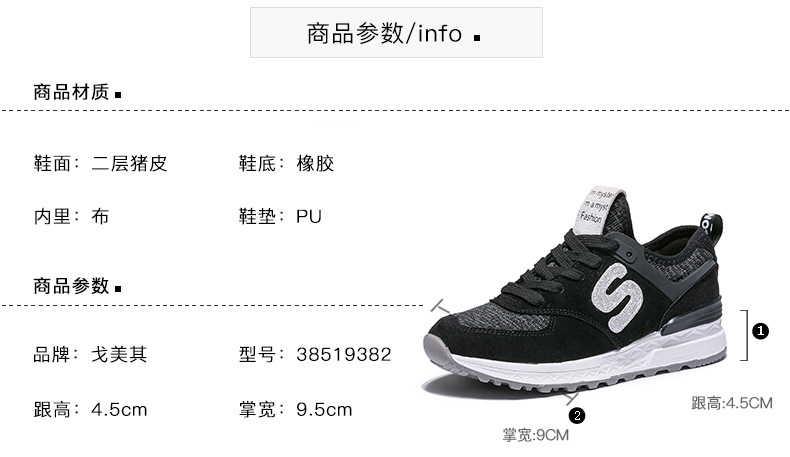790x457 pixels.
Task: Click the model number 38519382
Action: 344,355
